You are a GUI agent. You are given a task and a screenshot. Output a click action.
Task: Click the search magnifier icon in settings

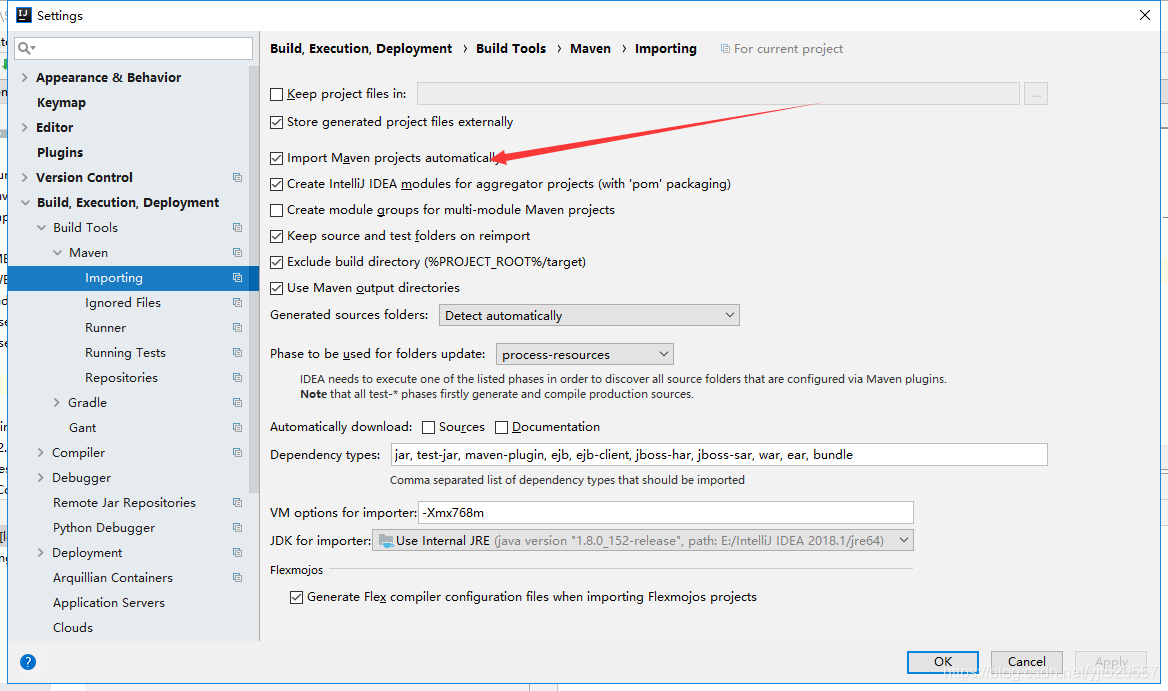pos(25,48)
